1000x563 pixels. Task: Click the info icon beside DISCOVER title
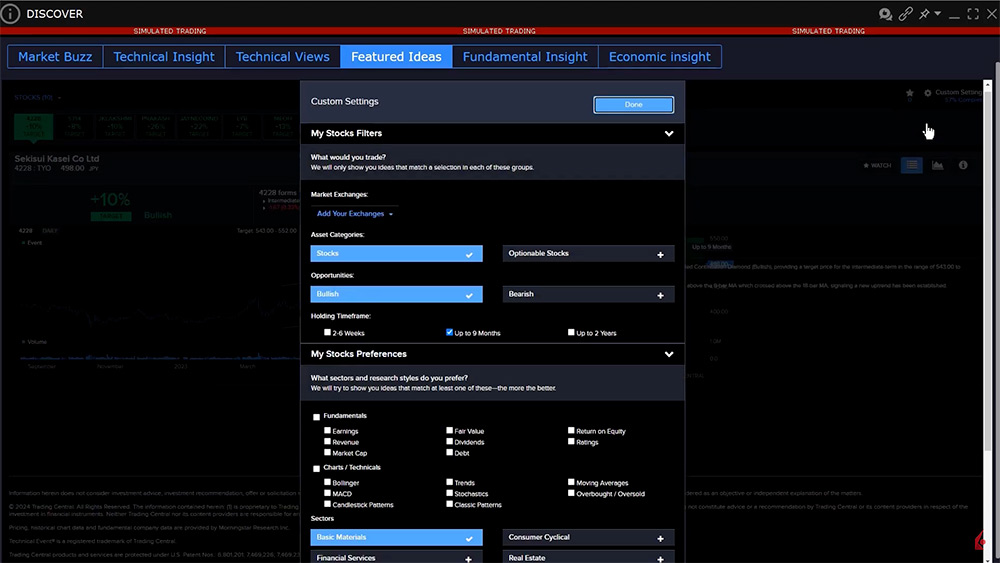[x=11, y=14]
